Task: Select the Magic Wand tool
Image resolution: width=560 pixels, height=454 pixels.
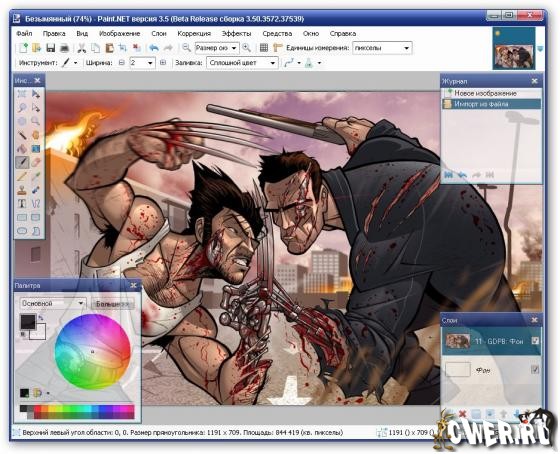Action: [22, 135]
